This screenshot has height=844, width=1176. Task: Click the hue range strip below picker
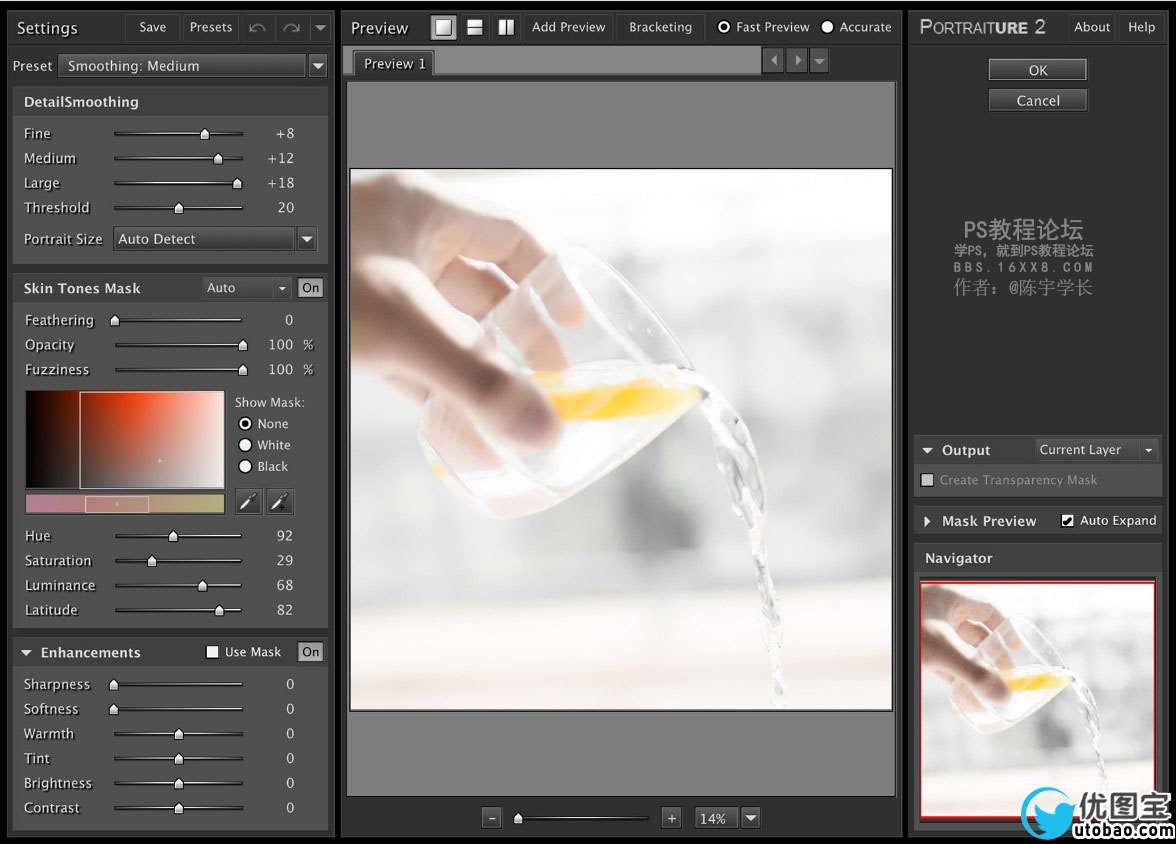coord(125,503)
